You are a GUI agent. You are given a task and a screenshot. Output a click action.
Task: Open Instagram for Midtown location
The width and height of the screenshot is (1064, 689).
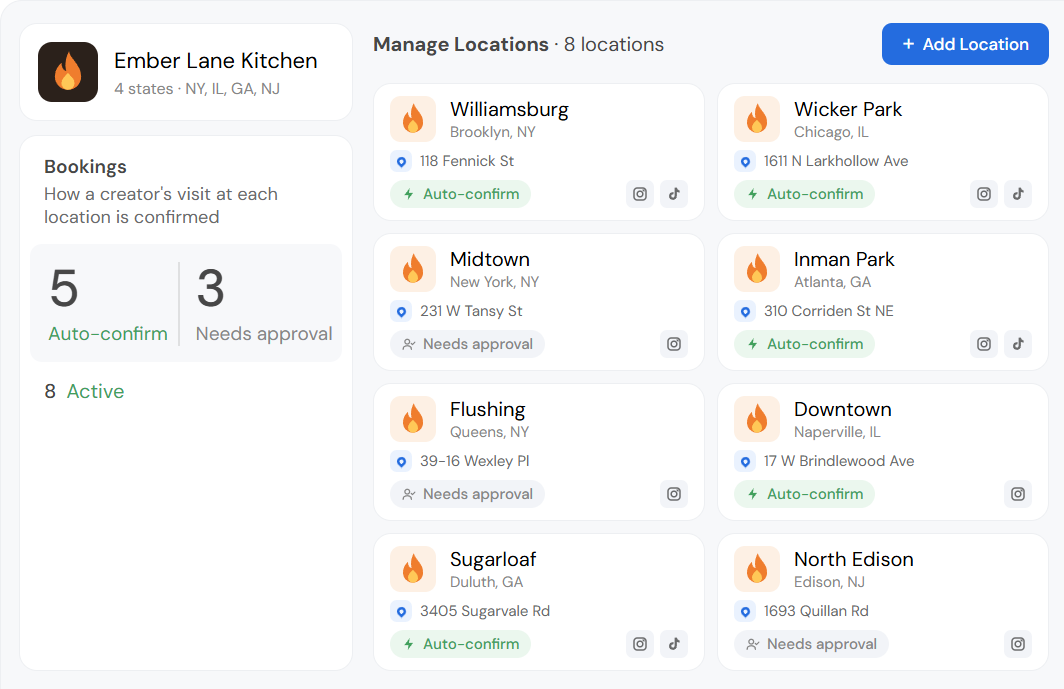click(674, 344)
